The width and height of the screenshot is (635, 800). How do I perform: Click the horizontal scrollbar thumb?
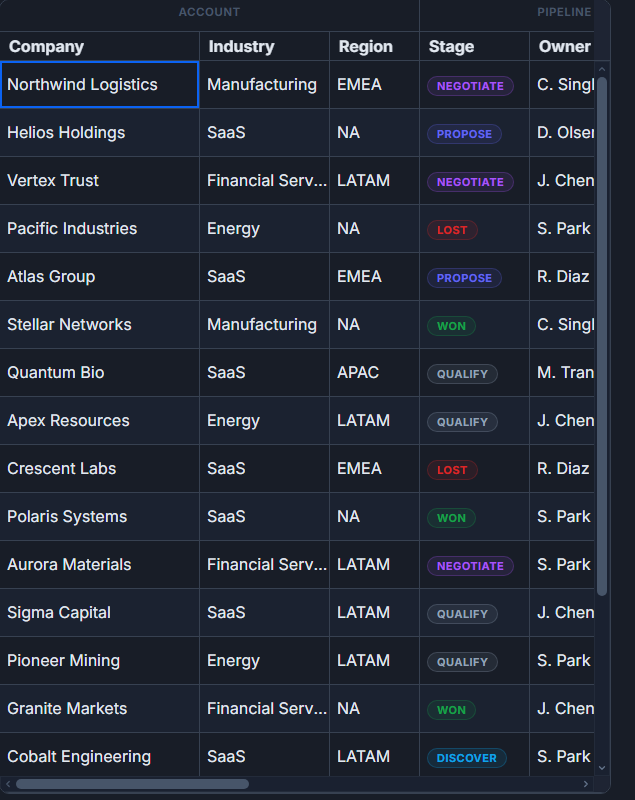pyautogui.click(x=133, y=784)
